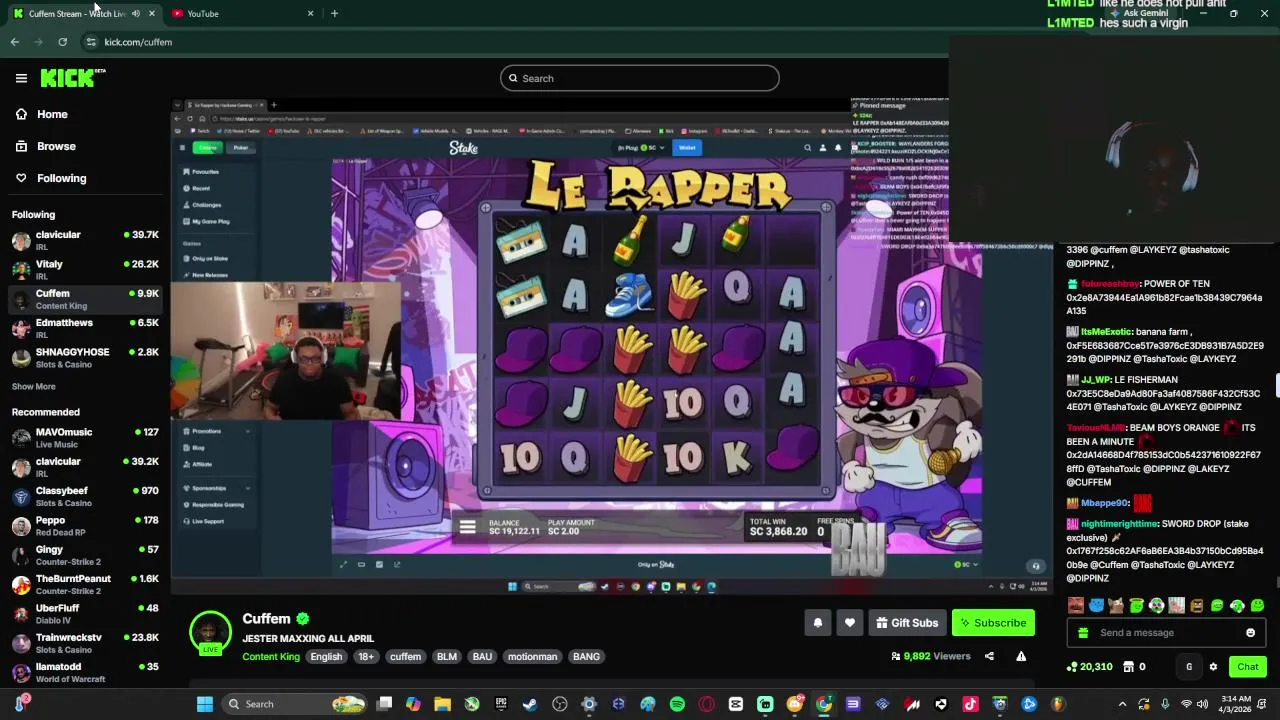
Task: Open Trainwreckstv recommended channel
Action: [x=85, y=642]
